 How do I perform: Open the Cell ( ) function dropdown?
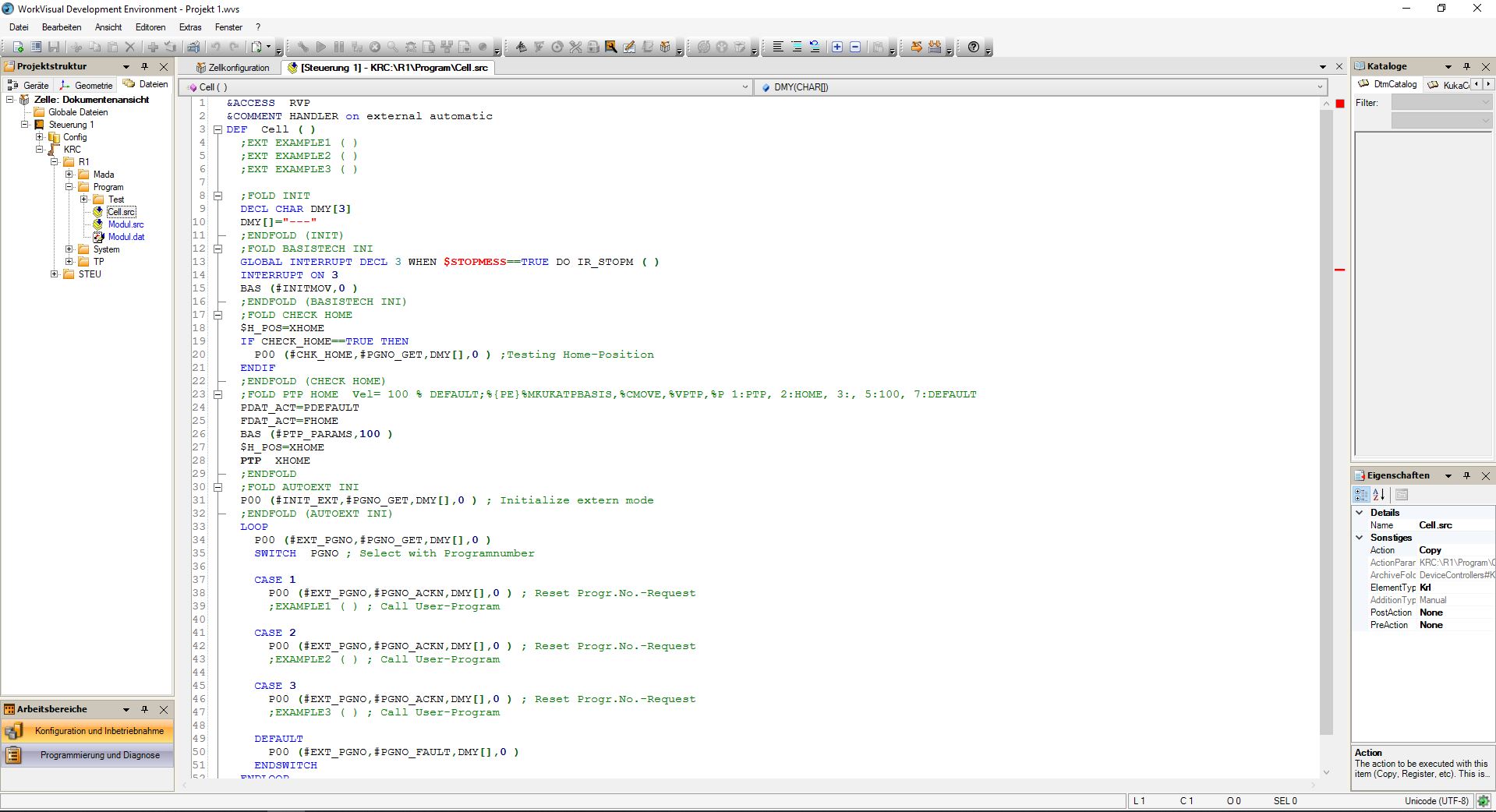pyautogui.click(x=745, y=87)
